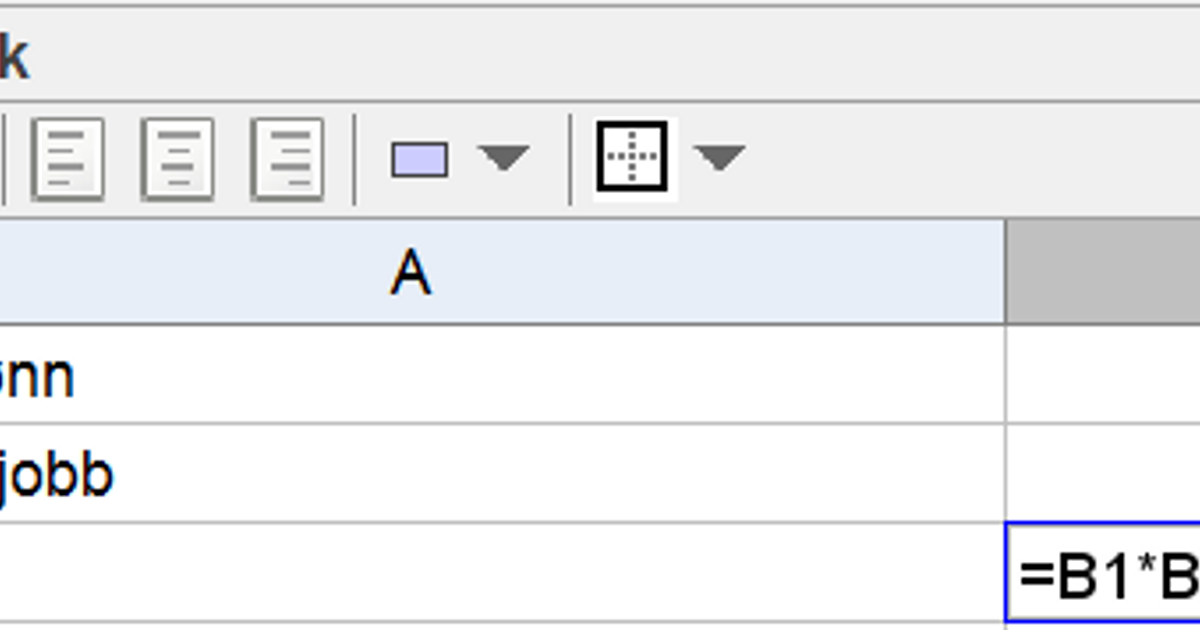Viewport: 1200px width, 630px height.
Task: Select the empty cell right of "jobb"
Action: 1104,473
